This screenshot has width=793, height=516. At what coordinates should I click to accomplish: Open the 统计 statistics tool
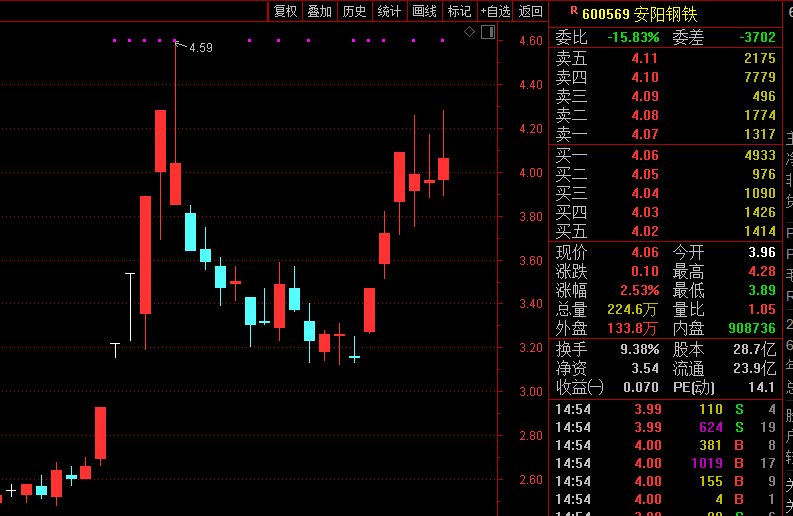[x=389, y=11]
